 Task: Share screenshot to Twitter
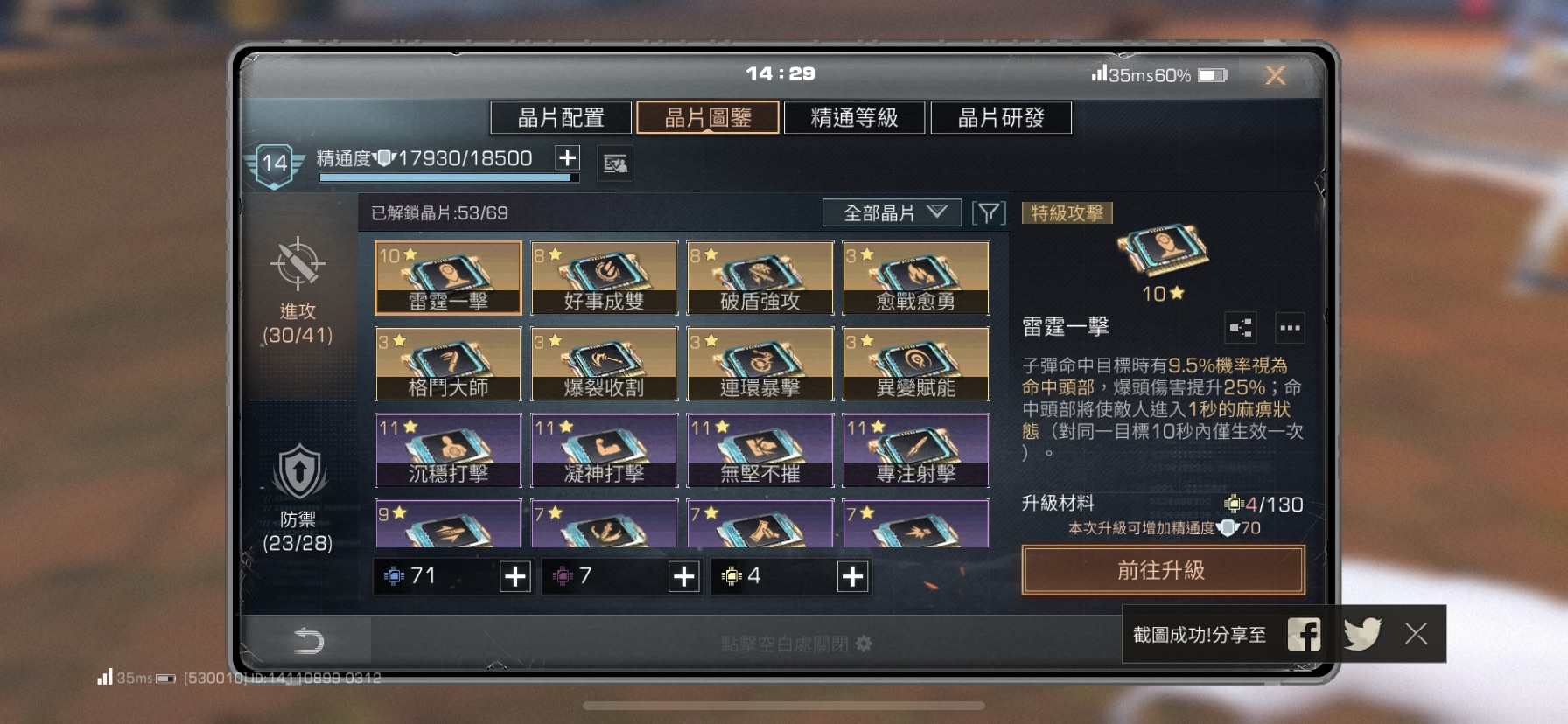(1361, 634)
